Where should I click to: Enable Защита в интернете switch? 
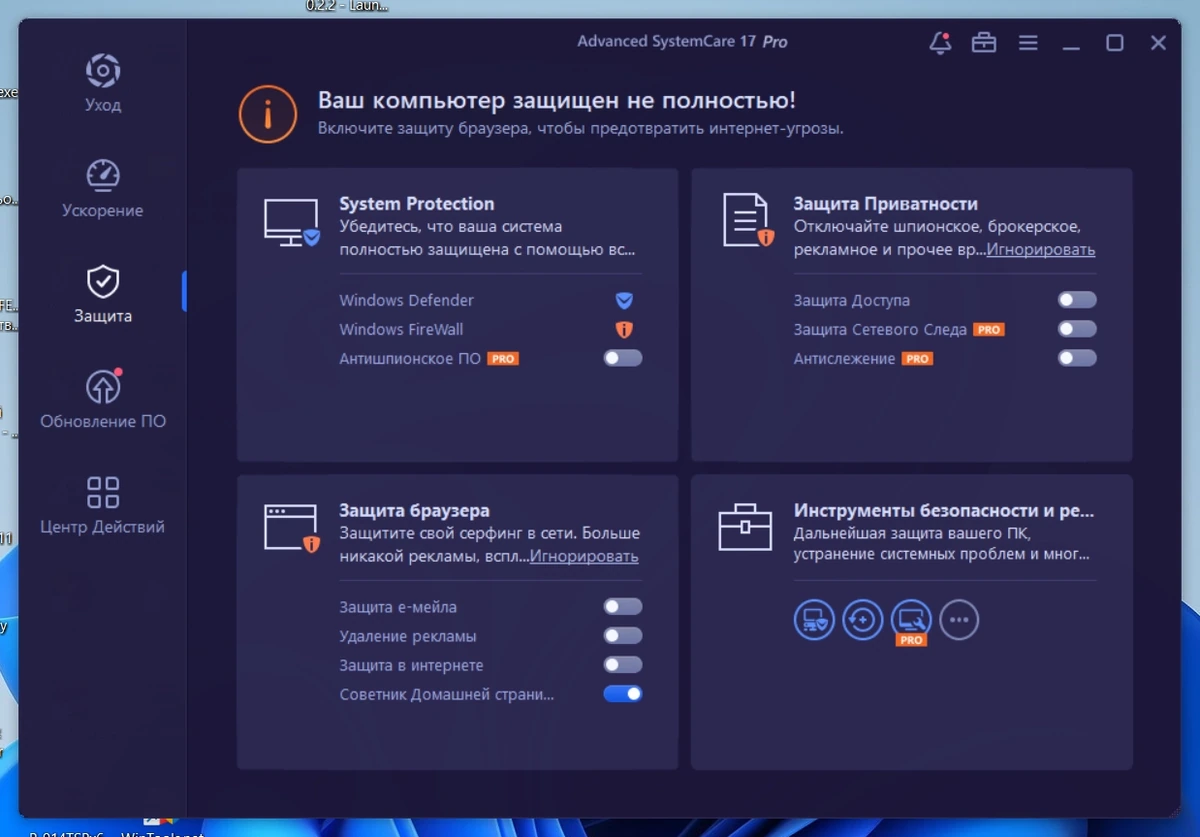point(623,665)
